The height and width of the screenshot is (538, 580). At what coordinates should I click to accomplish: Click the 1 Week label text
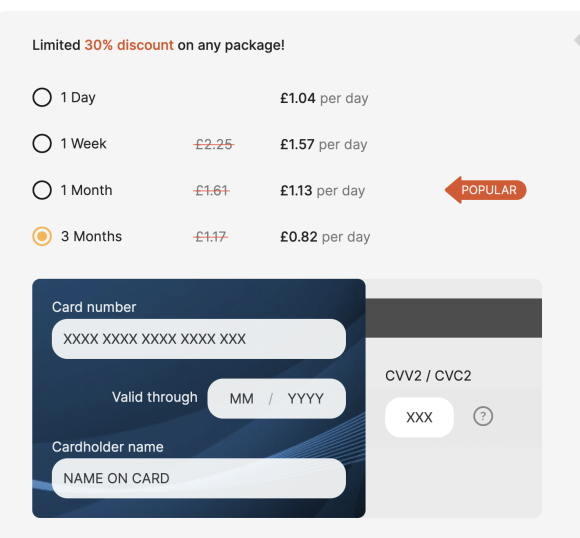pyautogui.click(x=84, y=144)
